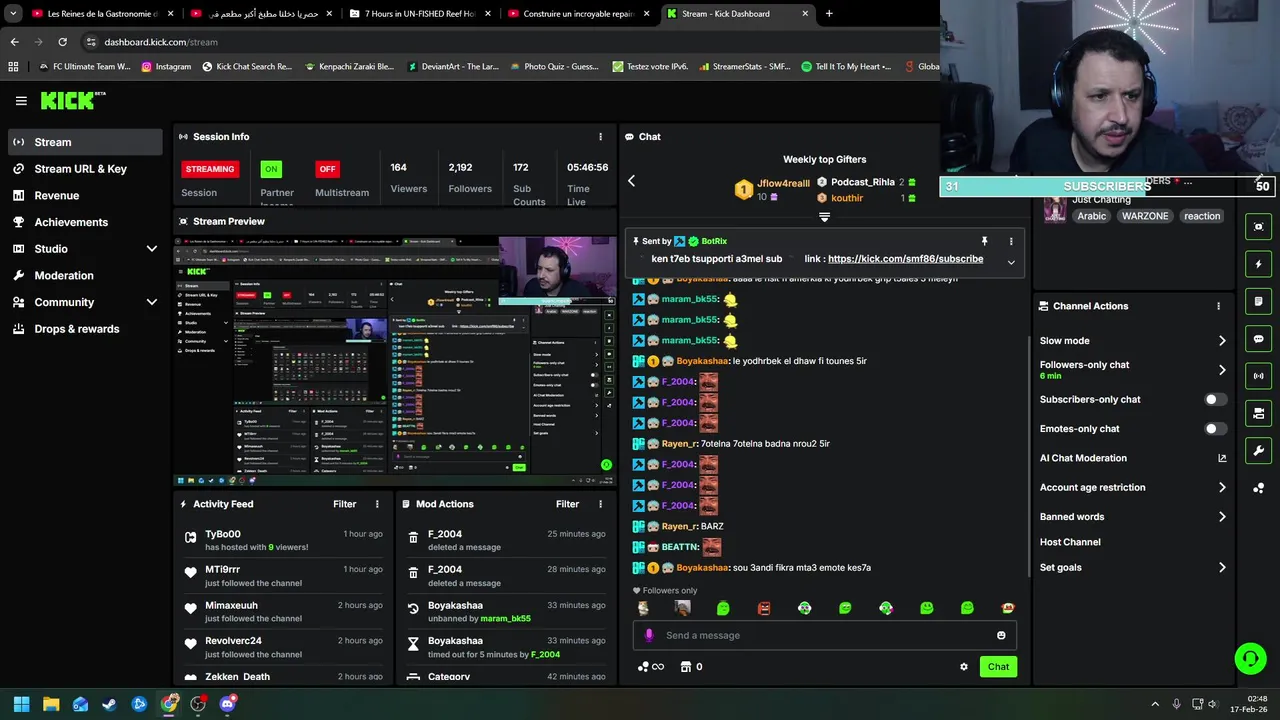The height and width of the screenshot is (720, 1280).
Task: Expand Studio submenu in sidebar
Action: (151, 249)
